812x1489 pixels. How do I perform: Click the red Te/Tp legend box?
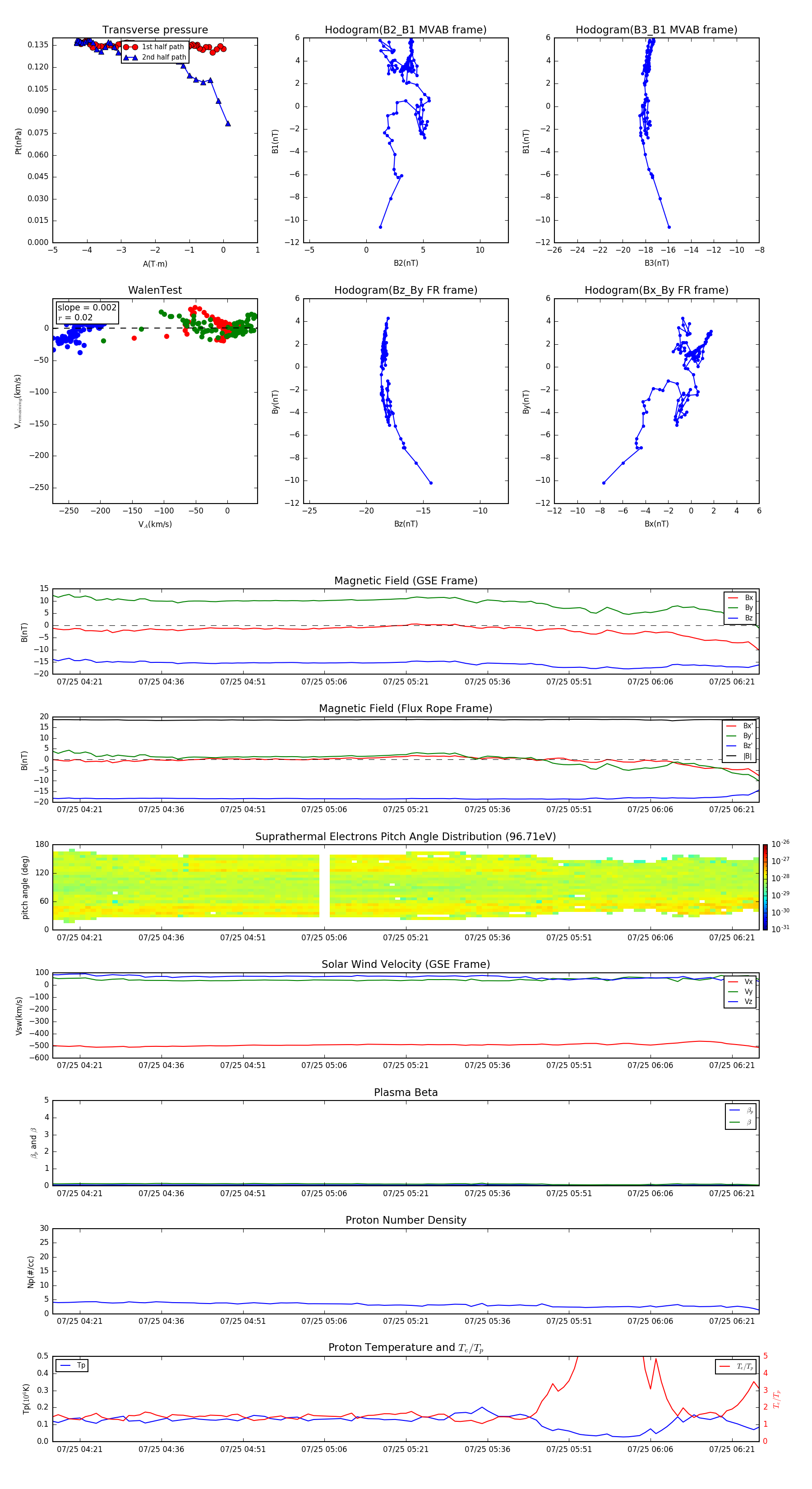coord(736,1366)
